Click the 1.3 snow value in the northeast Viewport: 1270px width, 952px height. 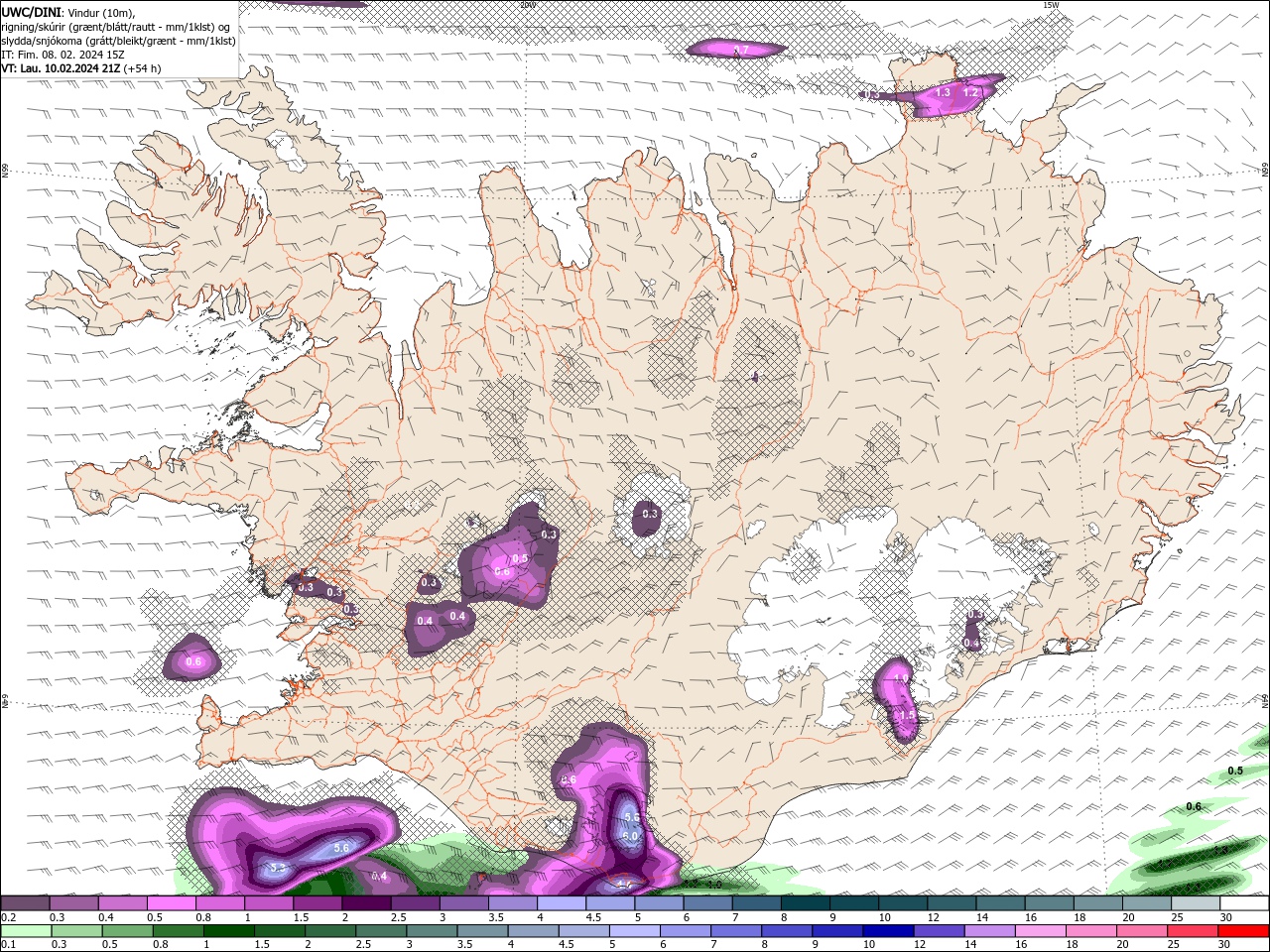[943, 92]
